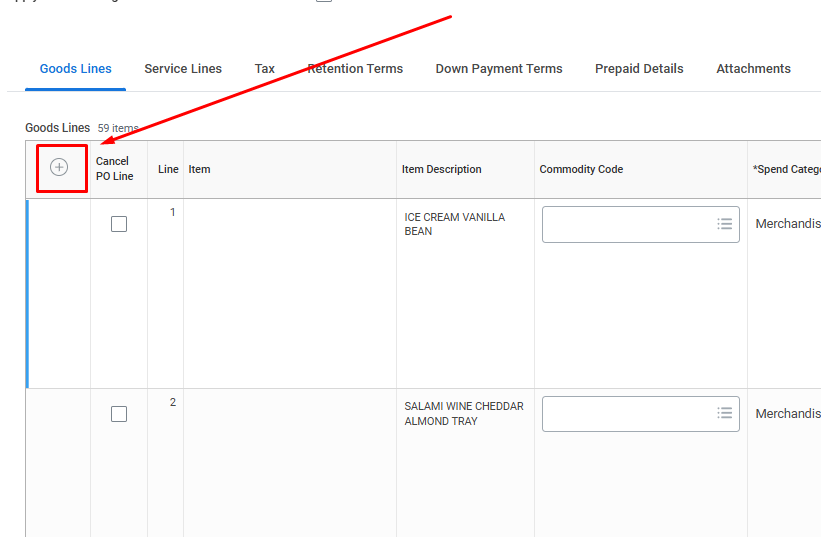View the Prepaid Details tab
The height and width of the screenshot is (537, 821).
639,69
